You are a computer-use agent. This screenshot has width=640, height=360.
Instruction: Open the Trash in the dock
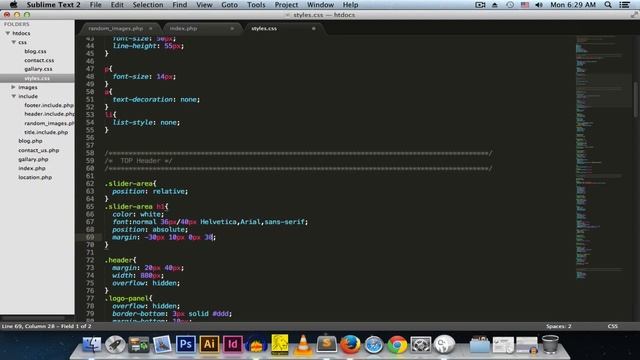point(550,344)
